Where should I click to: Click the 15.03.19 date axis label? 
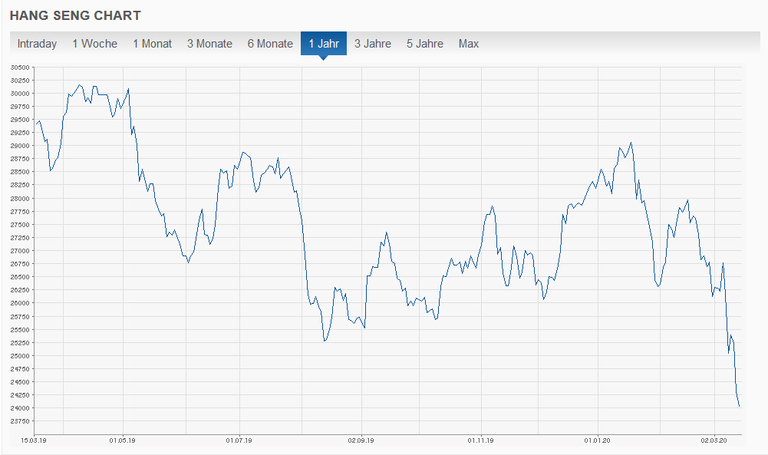(x=35, y=439)
